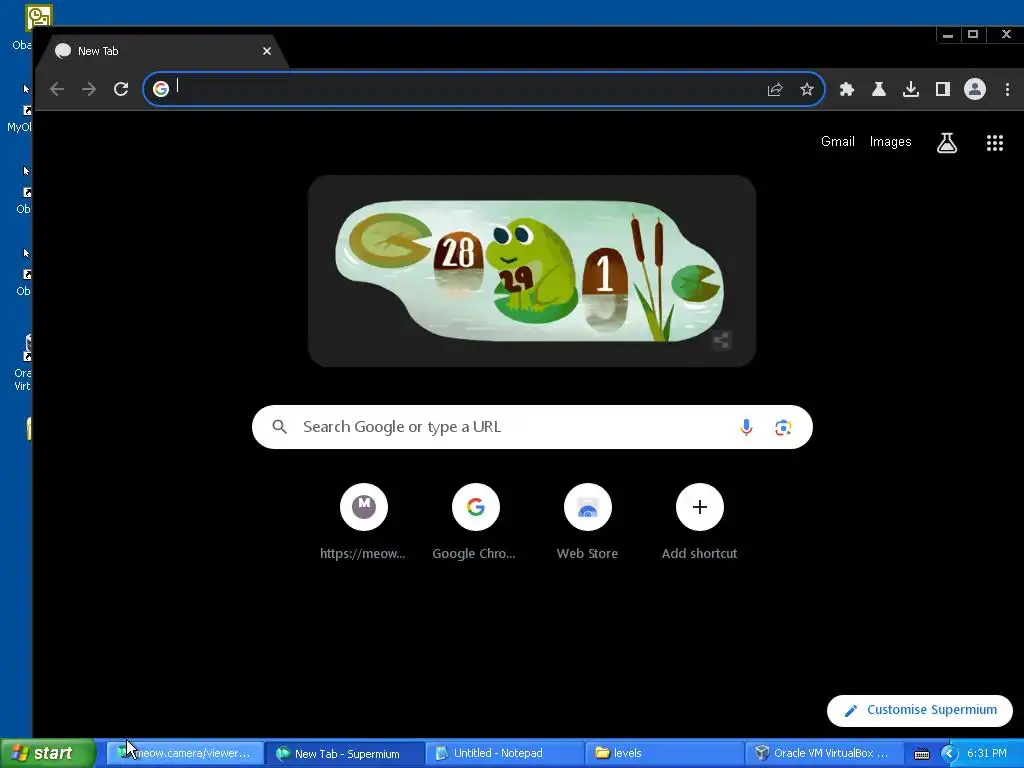The height and width of the screenshot is (768, 1024).
Task: Expand hidden system tray icons
Action: (x=948, y=754)
